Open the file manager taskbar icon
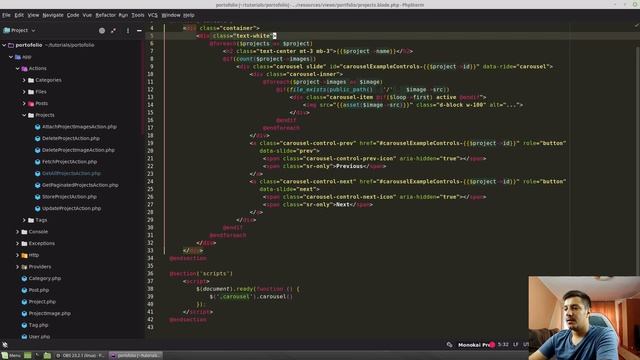Viewport: 640px width, 360px height. pos(47,356)
